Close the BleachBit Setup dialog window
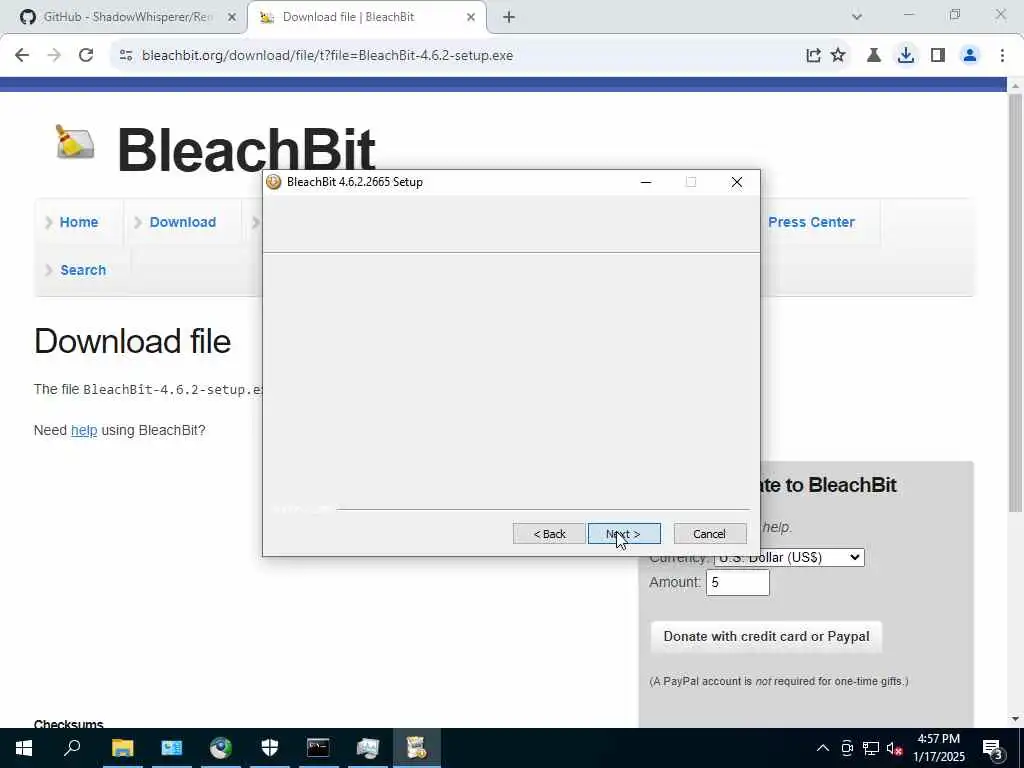1024x768 pixels. click(737, 182)
